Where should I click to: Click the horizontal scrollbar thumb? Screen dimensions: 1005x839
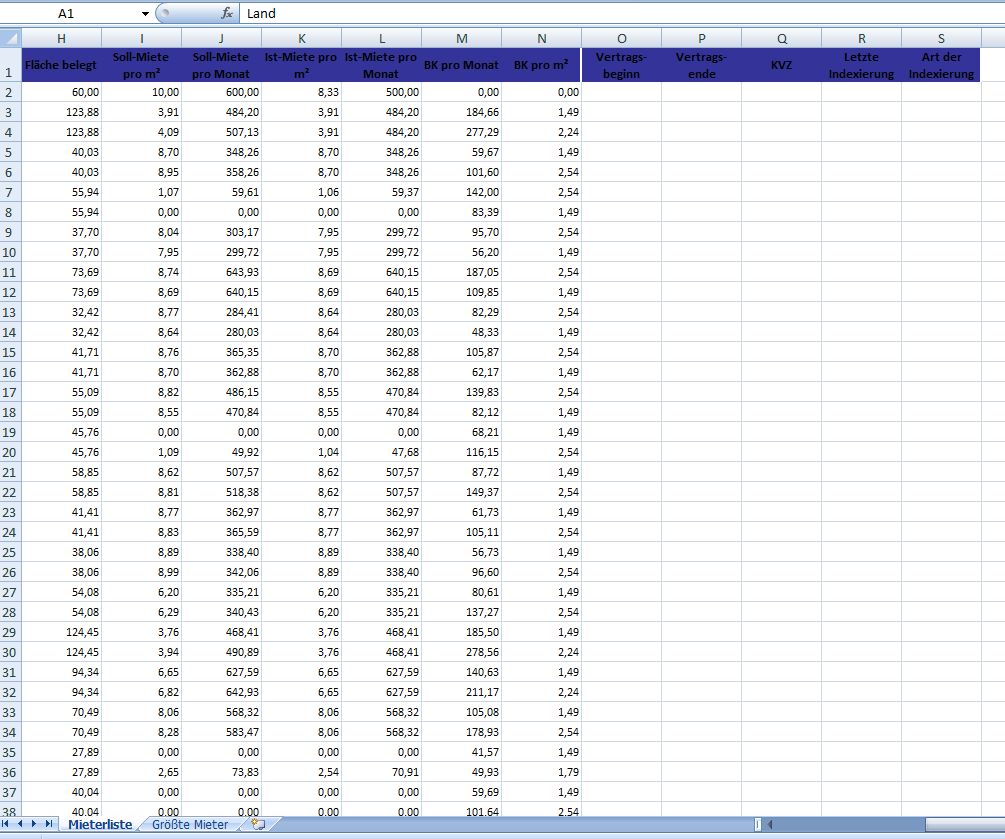[965, 824]
